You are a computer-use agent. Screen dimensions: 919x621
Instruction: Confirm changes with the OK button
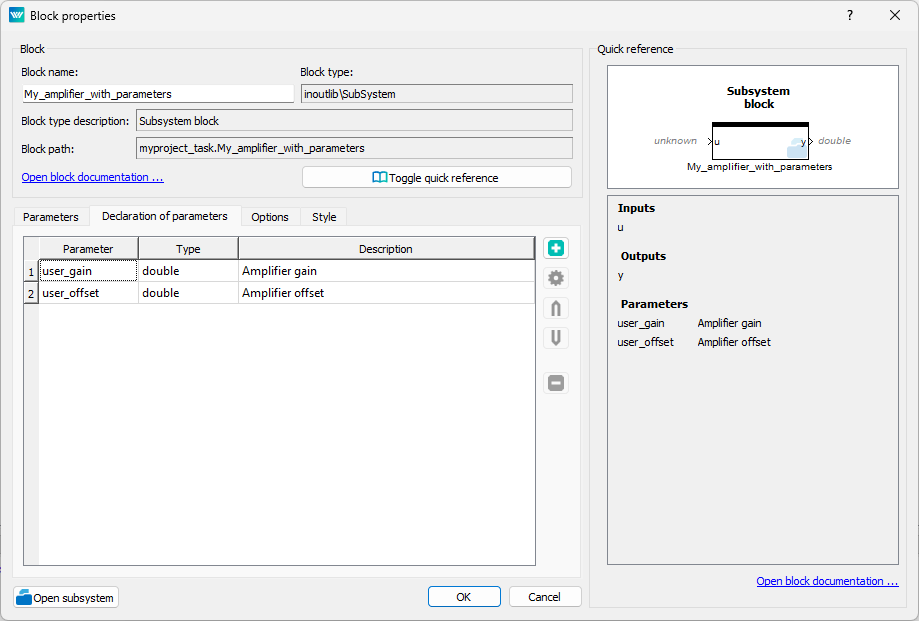[x=464, y=597]
